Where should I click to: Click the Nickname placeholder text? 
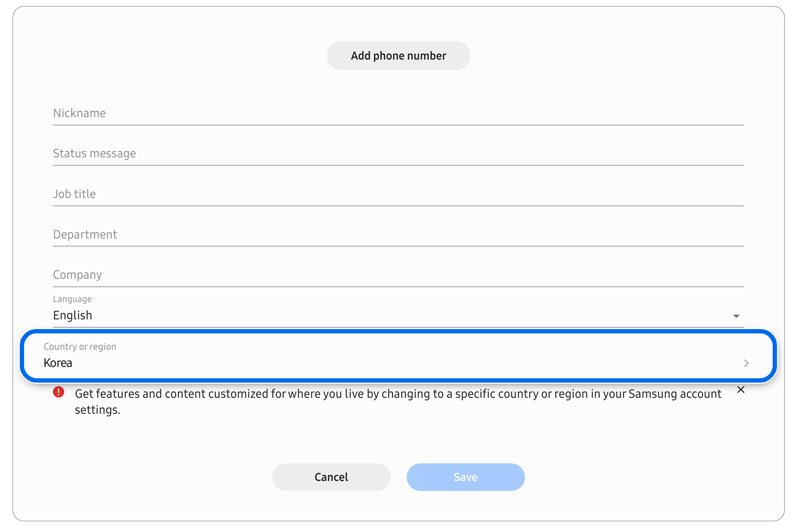tap(79, 114)
